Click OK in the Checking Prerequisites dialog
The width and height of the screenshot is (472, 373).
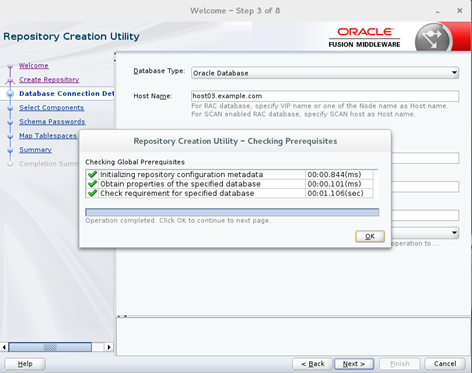tap(370, 236)
